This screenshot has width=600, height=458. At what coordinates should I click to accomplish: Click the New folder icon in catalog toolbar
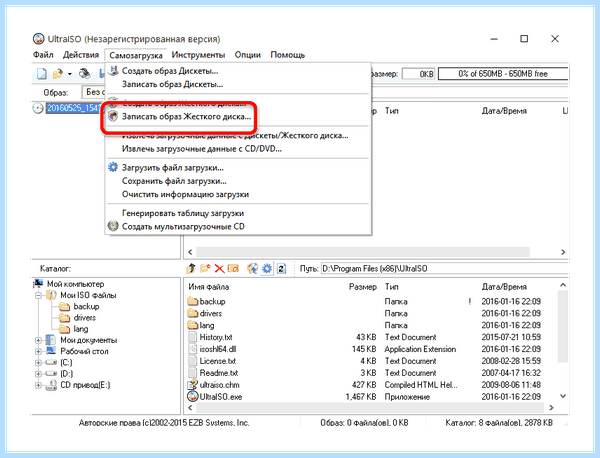pos(205,269)
